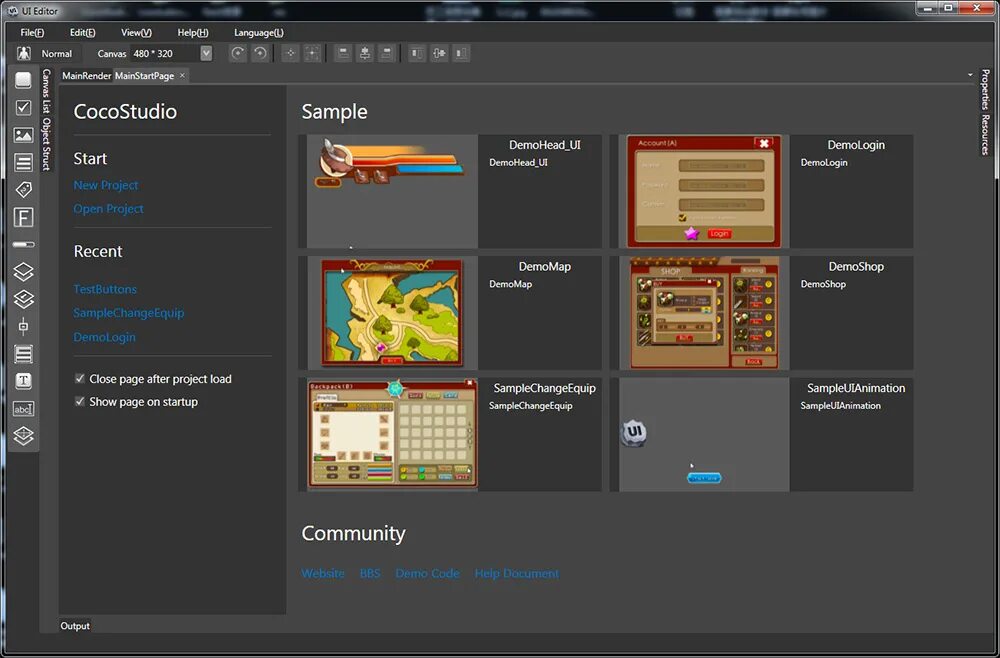Select the Slider widget tool
Viewport: 1000px width, 658px height.
[24, 326]
